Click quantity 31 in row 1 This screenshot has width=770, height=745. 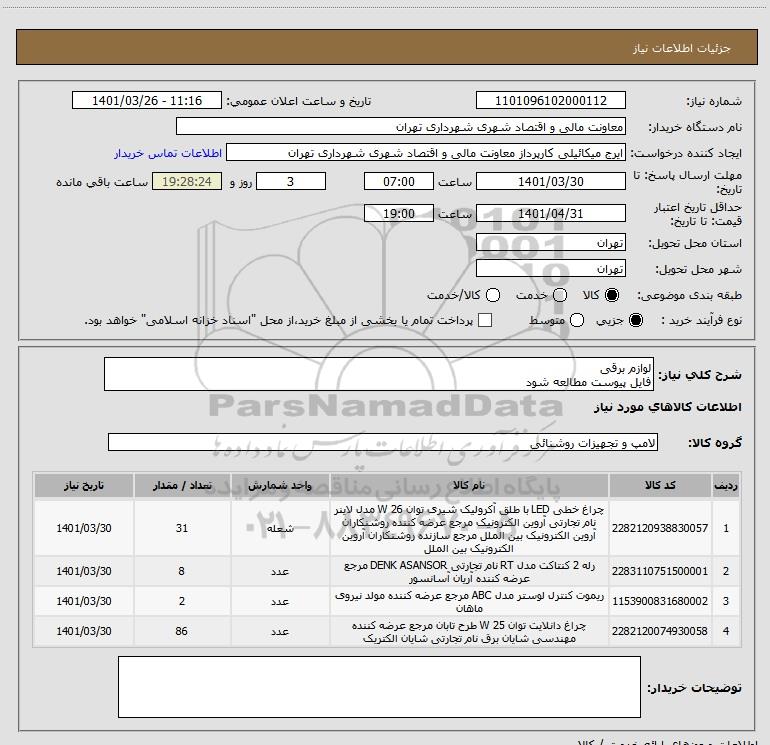pos(182,528)
